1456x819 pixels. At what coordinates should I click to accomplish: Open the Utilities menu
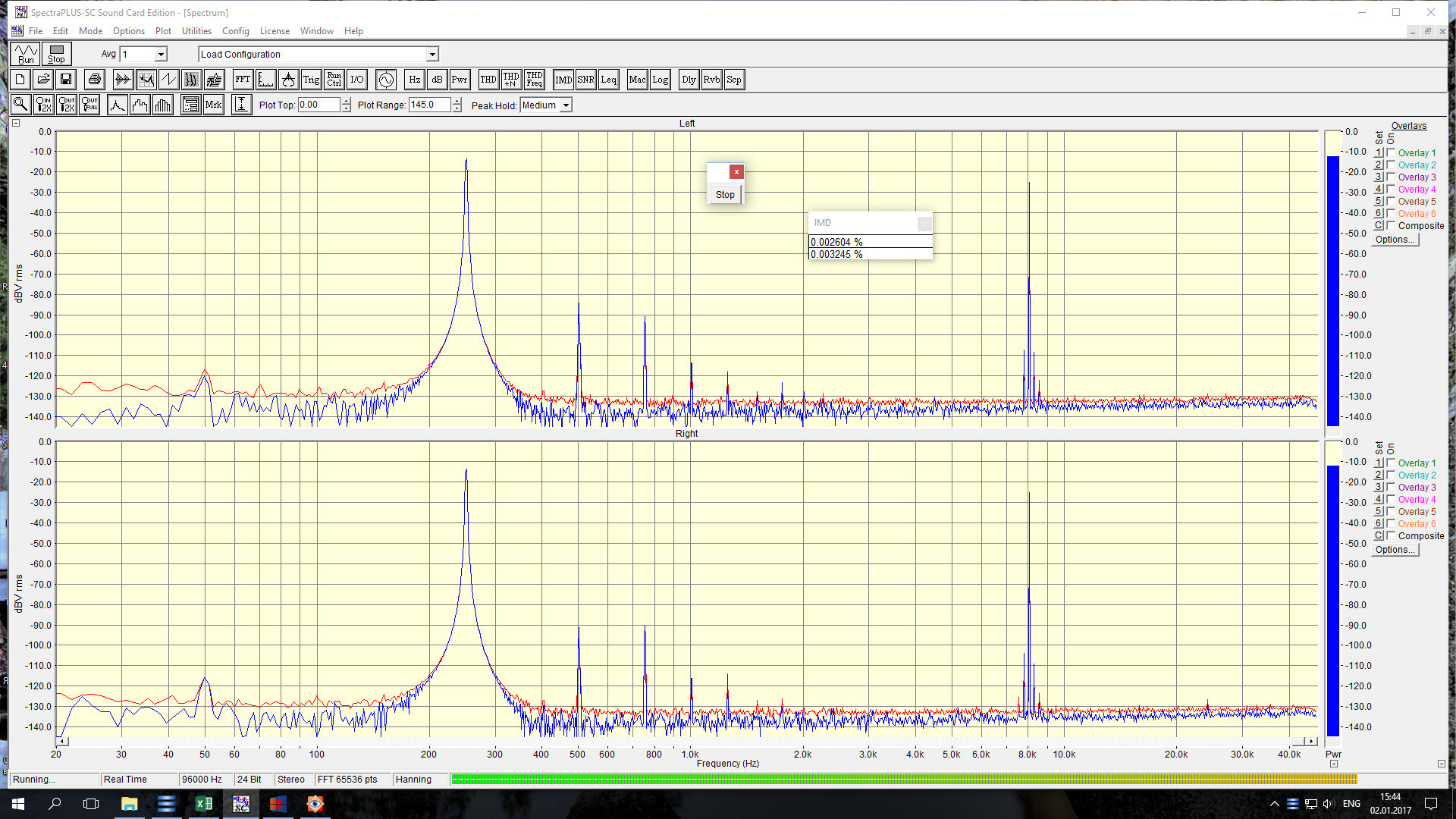point(196,31)
